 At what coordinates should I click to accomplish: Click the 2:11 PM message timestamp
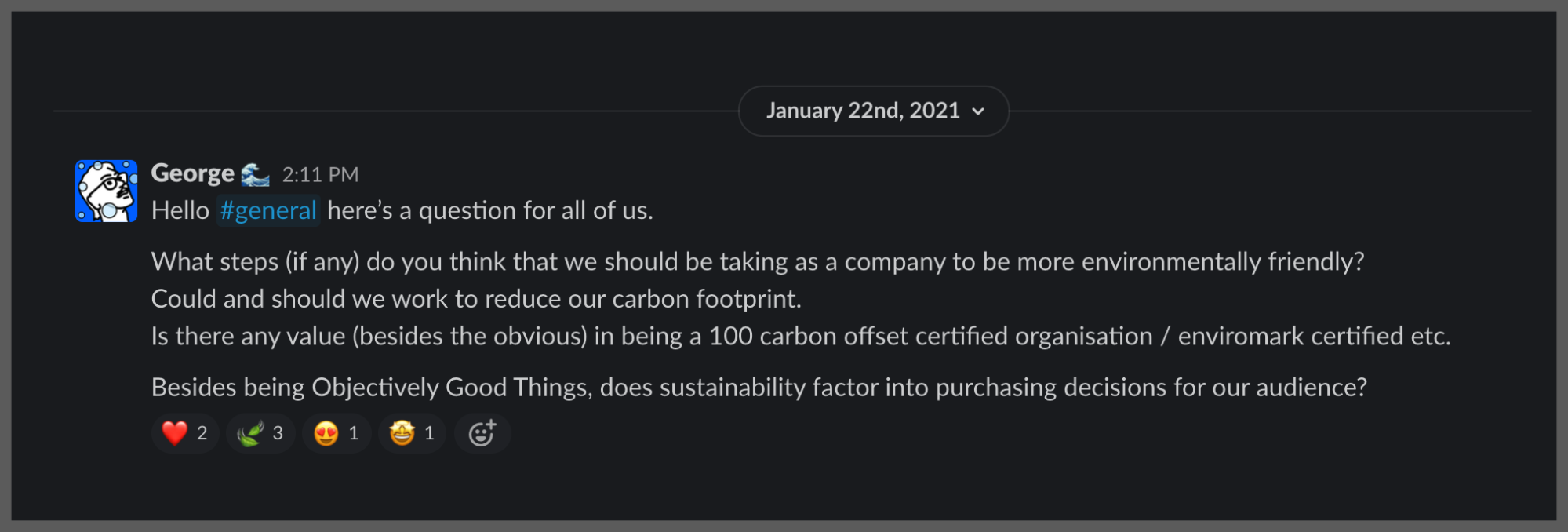point(320,174)
